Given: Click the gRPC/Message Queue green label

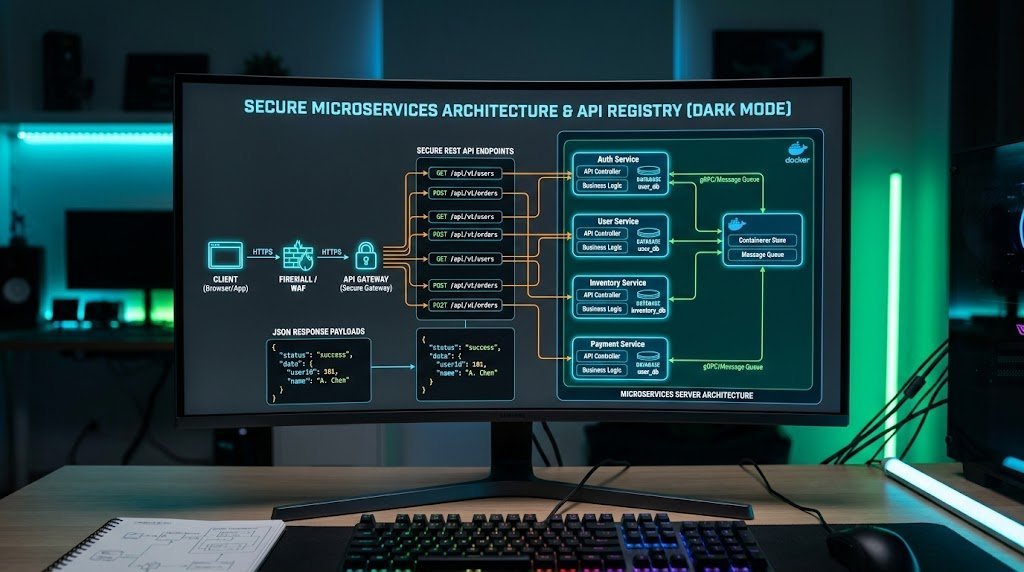Looking at the screenshot, I should point(729,180).
